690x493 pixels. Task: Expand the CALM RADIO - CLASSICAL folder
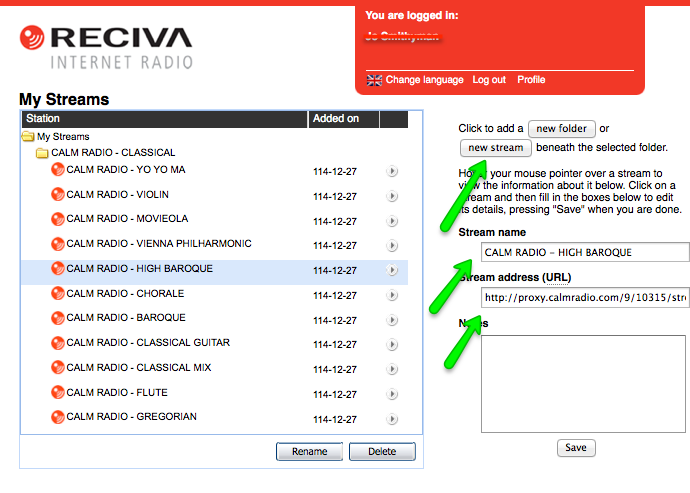coord(42,153)
